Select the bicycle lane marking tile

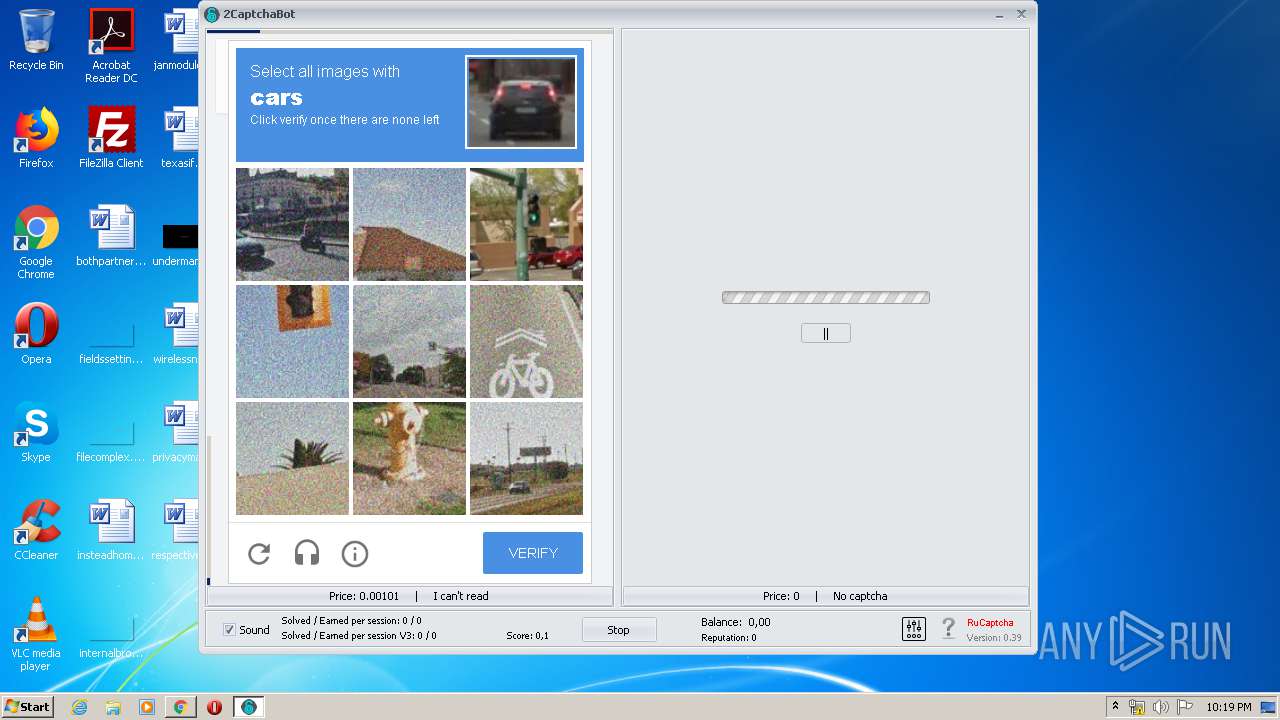pyautogui.click(x=526, y=341)
